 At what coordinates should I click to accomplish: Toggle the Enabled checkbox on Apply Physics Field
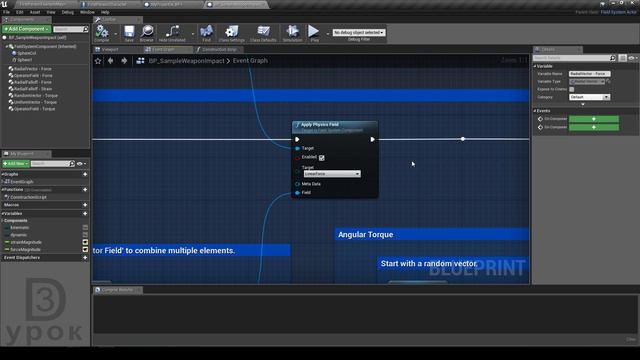pyautogui.click(x=322, y=158)
